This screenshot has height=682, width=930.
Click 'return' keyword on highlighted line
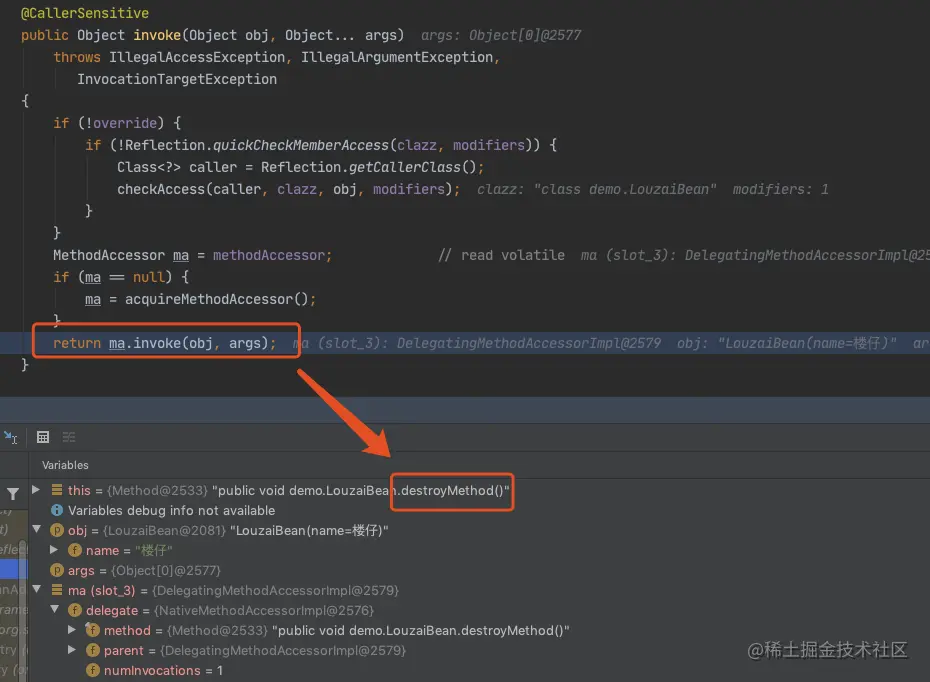[x=77, y=343]
